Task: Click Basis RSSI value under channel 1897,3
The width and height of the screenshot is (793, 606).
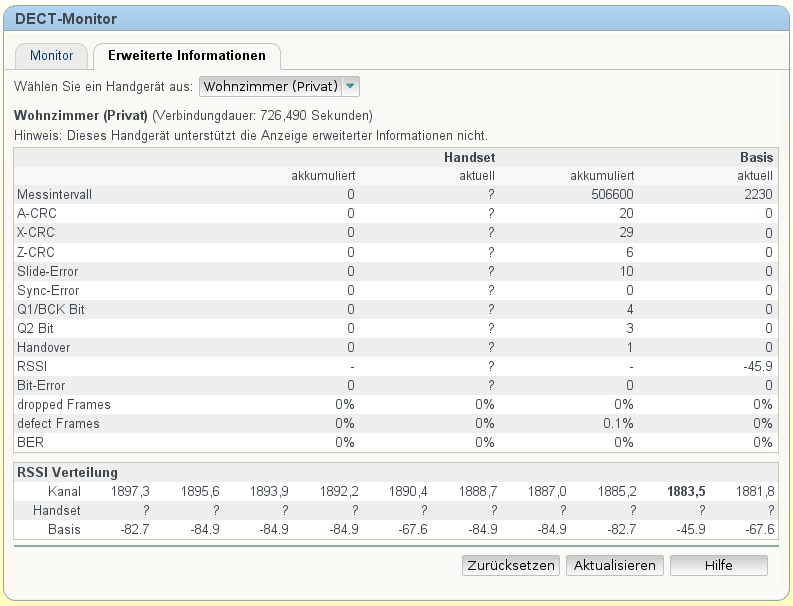Action: pos(135,530)
